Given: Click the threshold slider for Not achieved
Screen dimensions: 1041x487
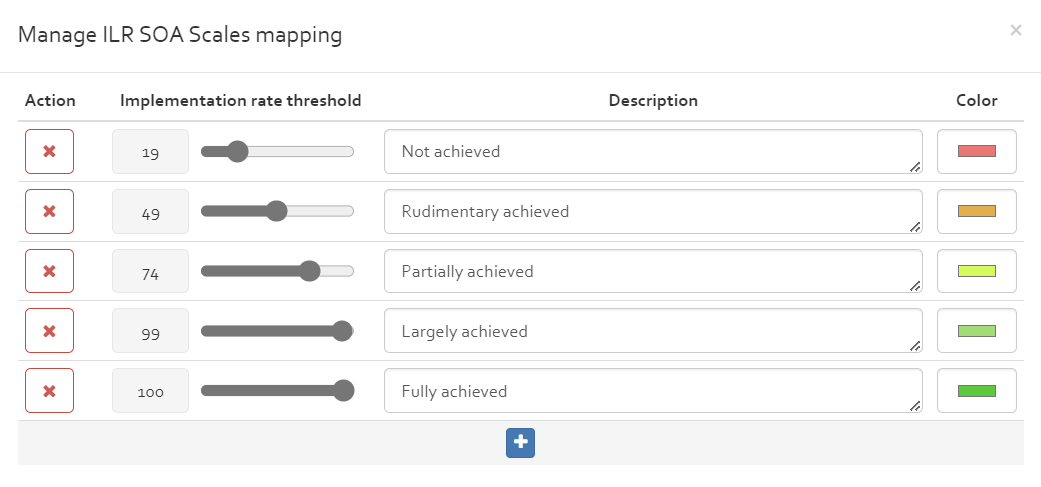Looking at the screenshot, I should tap(278, 151).
